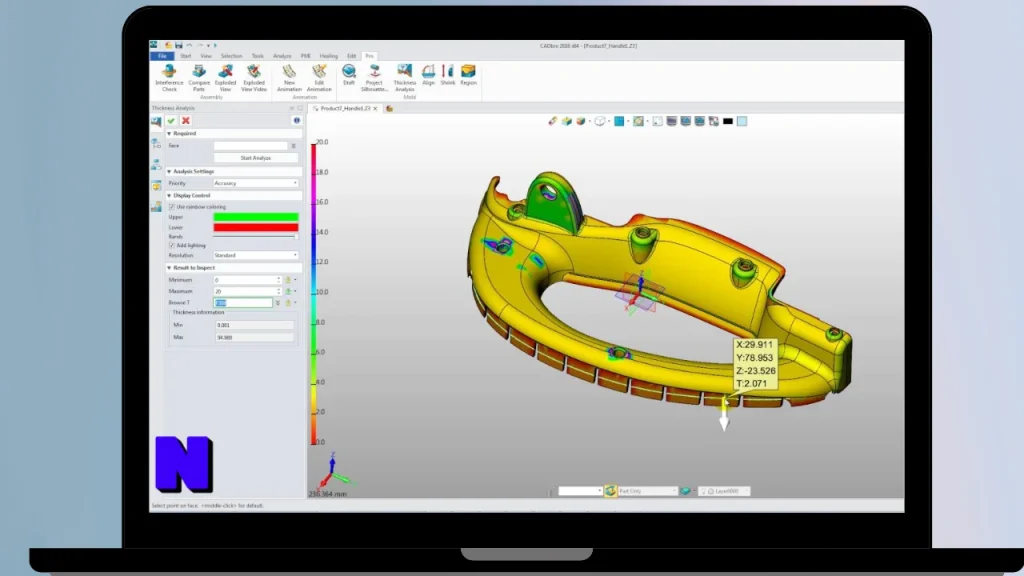This screenshot has width=1024, height=576.
Task: Open the File menu
Action: (x=162, y=56)
